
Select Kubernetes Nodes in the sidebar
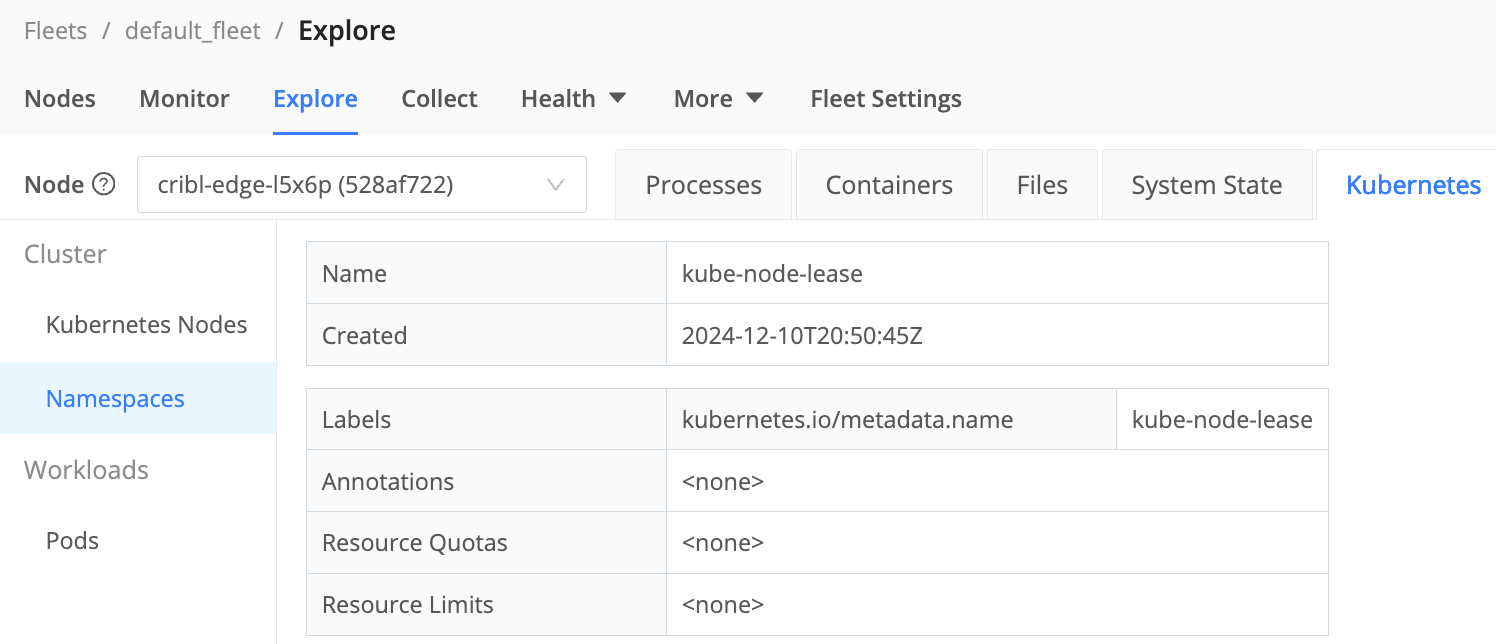[x=146, y=324]
